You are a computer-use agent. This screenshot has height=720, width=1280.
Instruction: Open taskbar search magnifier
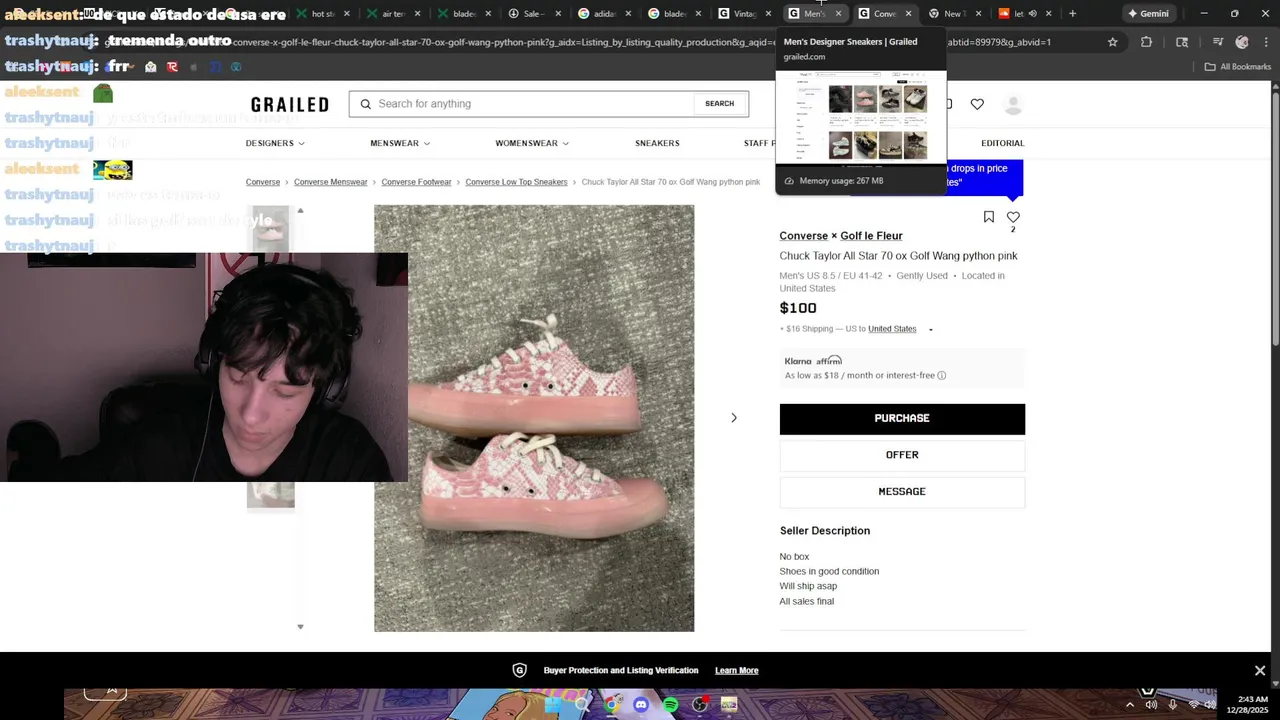pos(582,705)
